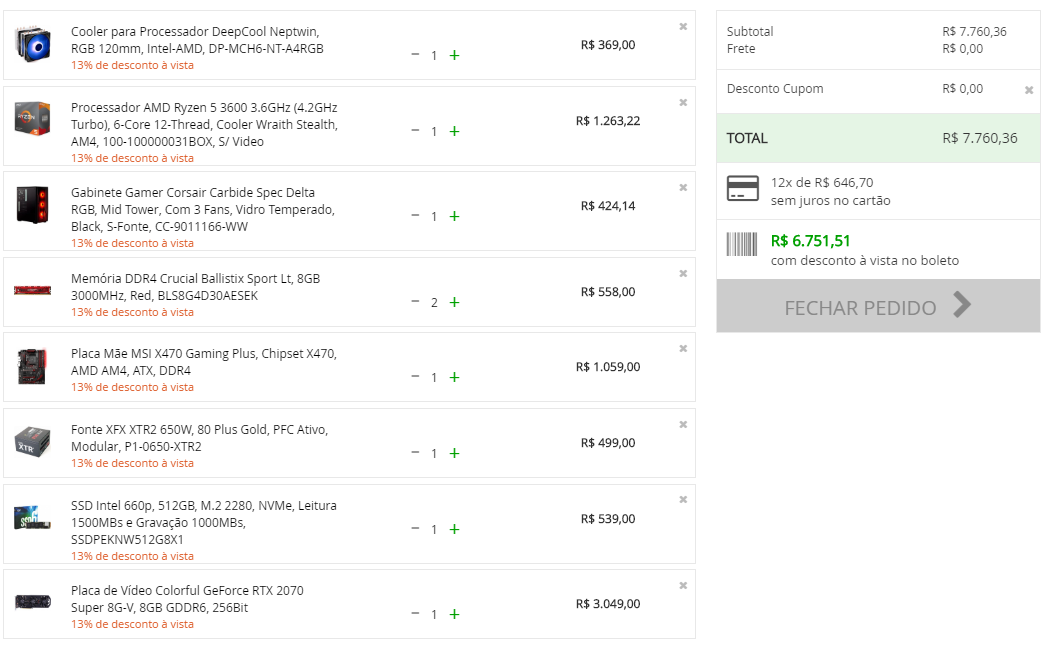The image size is (1044, 646).
Task: Decrease quantity of SSD Intel 660p
Action: 415,528
